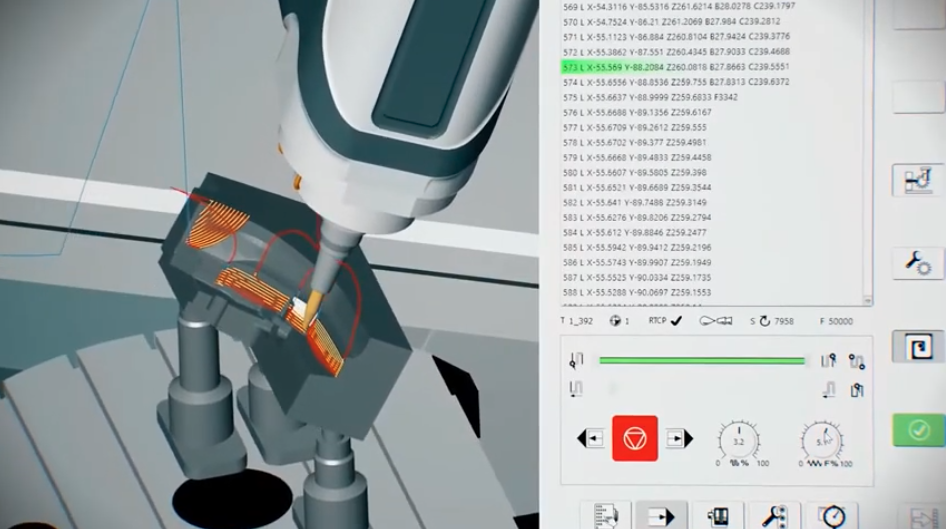Screen dimensions: 946x529
Task: Click the wrench with list icon
Action: coord(773,516)
